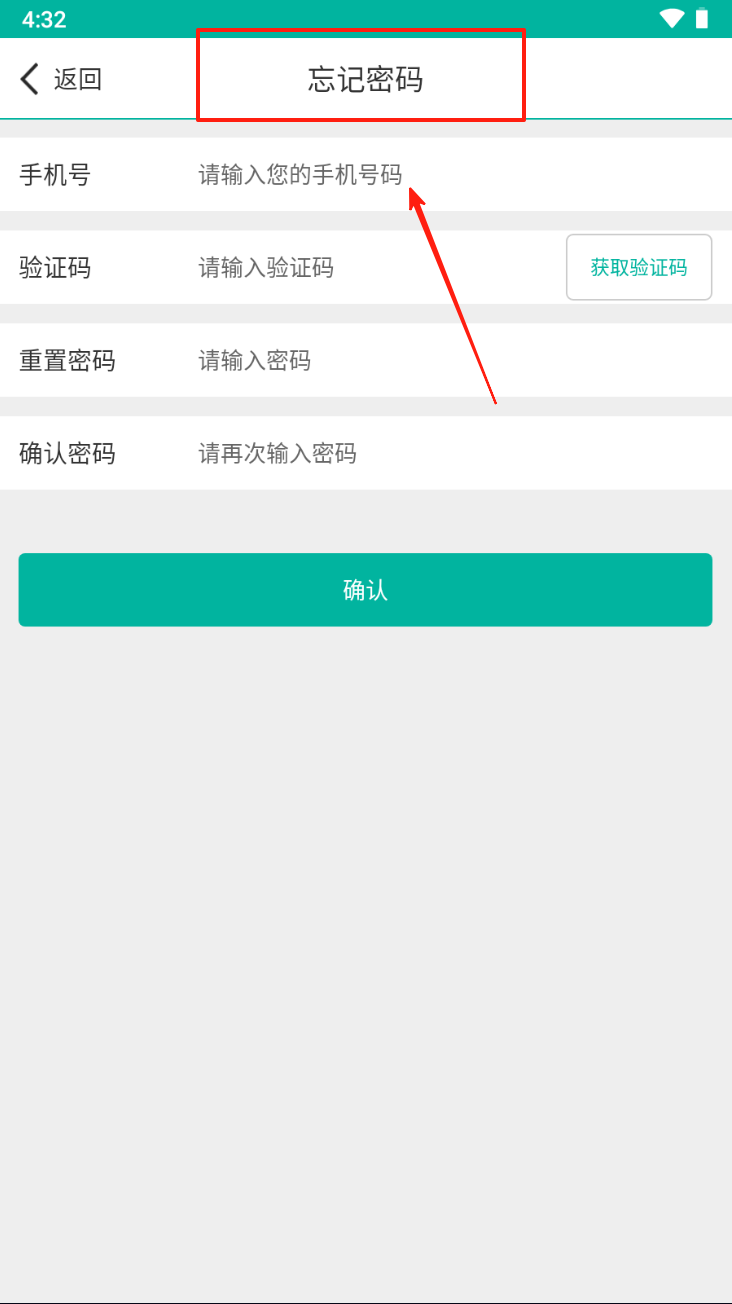Image resolution: width=732 pixels, height=1304 pixels.
Task: Tap the empty gray area below 确认
Action: point(366,960)
